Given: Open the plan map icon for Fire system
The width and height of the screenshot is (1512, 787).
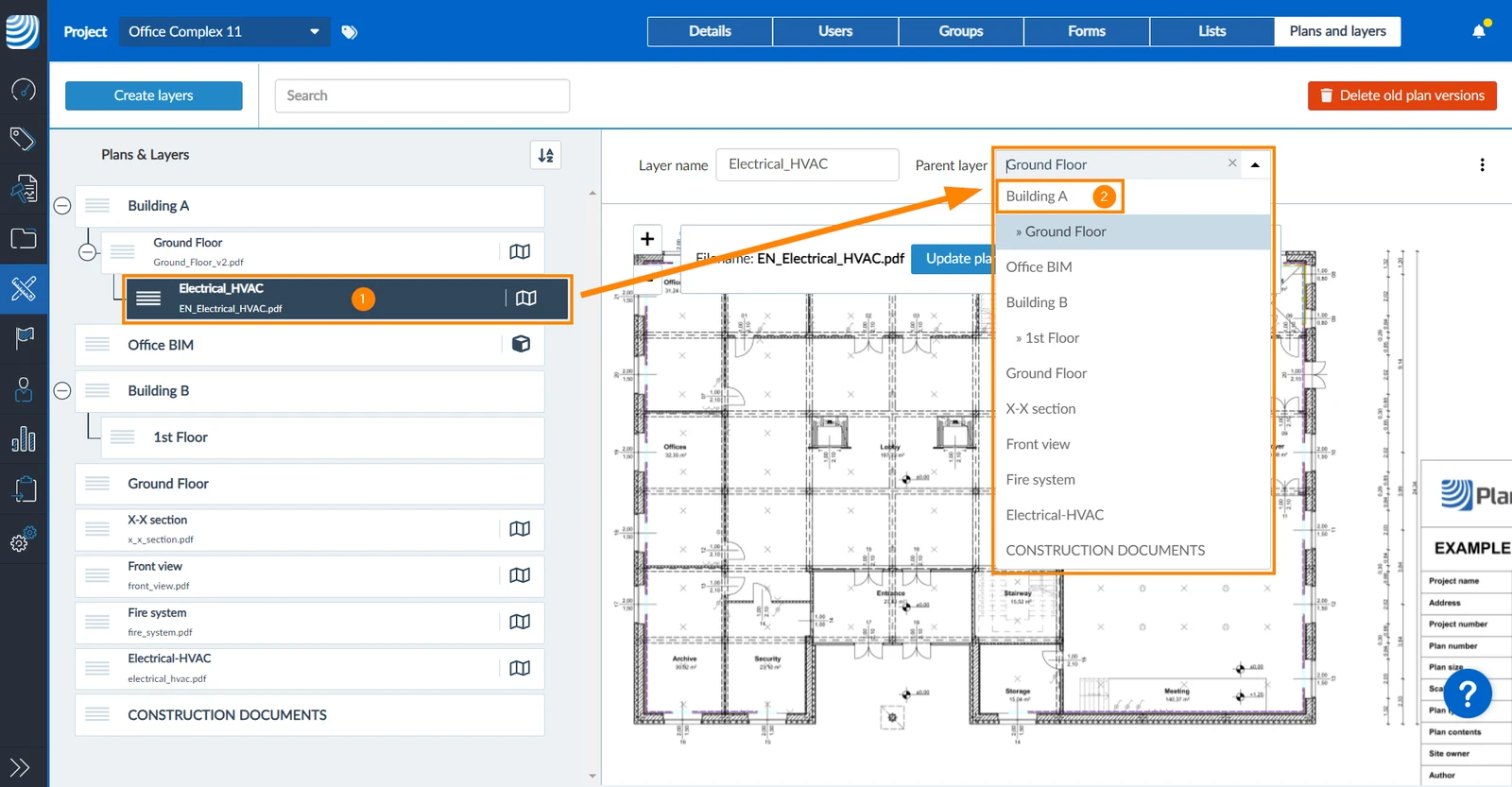Looking at the screenshot, I should pos(520,622).
